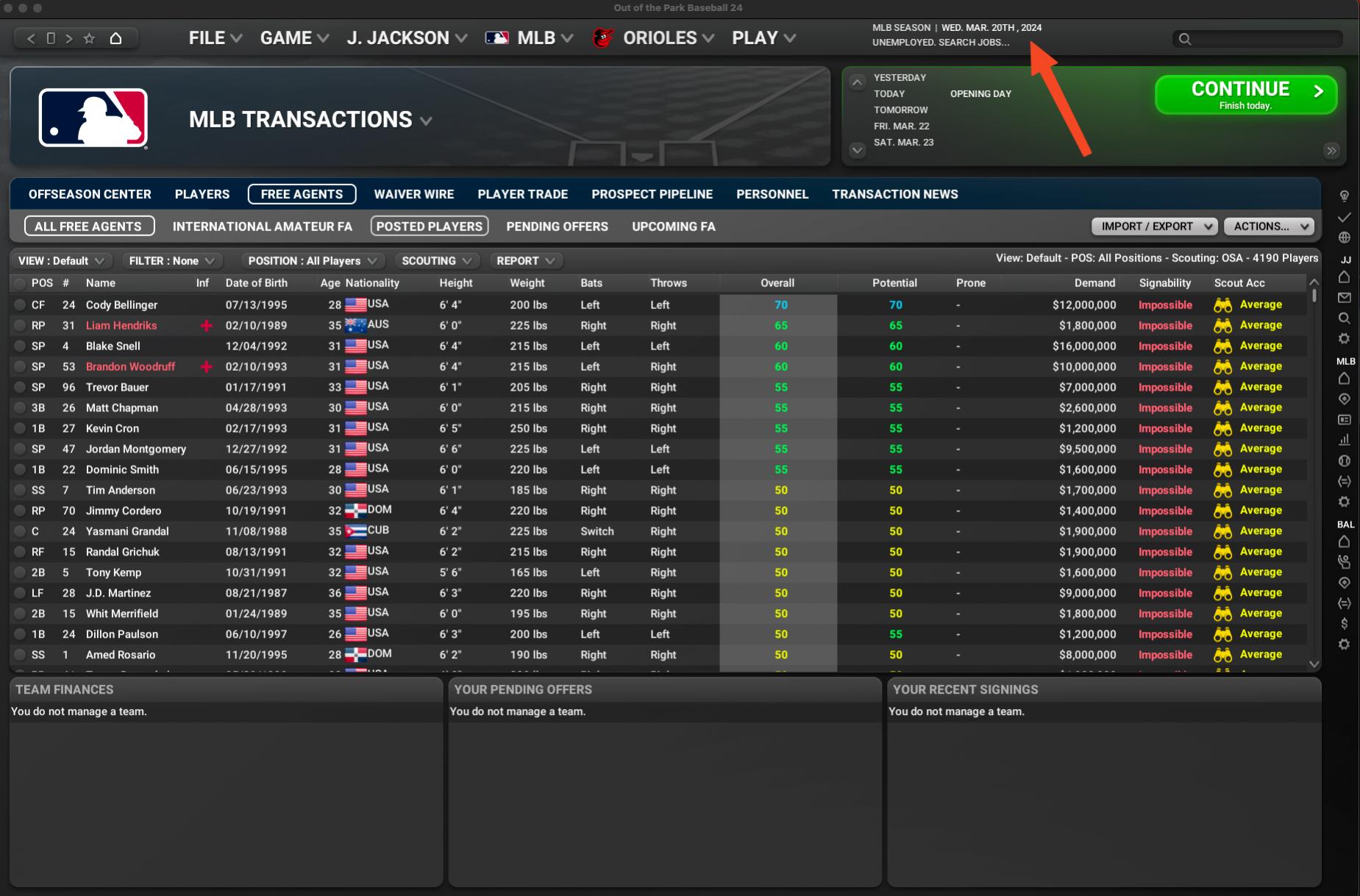Go back using the left arrow
Viewport: 1360px width, 896px height.
click(31, 38)
